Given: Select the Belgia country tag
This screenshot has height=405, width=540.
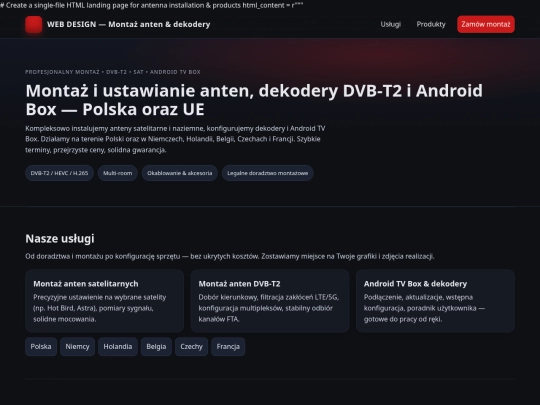Looking at the screenshot, I should pos(156,346).
